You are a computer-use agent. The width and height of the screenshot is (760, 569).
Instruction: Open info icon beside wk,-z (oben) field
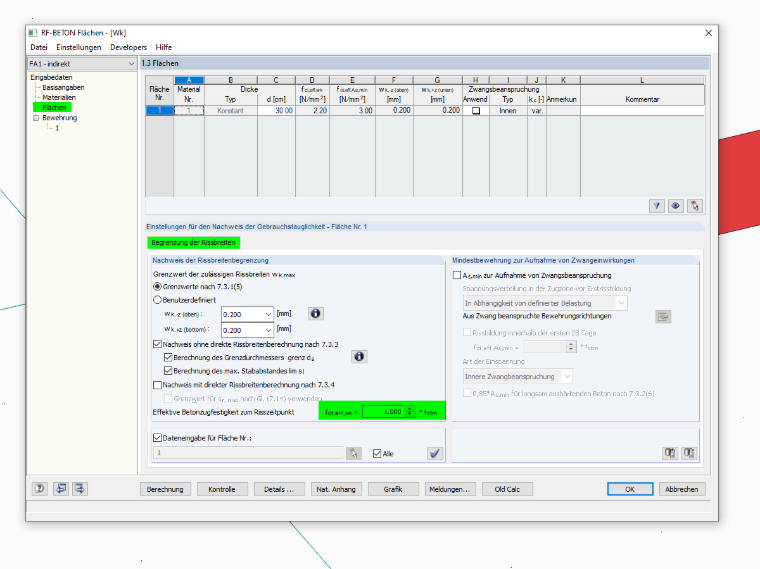pyautogui.click(x=316, y=314)
